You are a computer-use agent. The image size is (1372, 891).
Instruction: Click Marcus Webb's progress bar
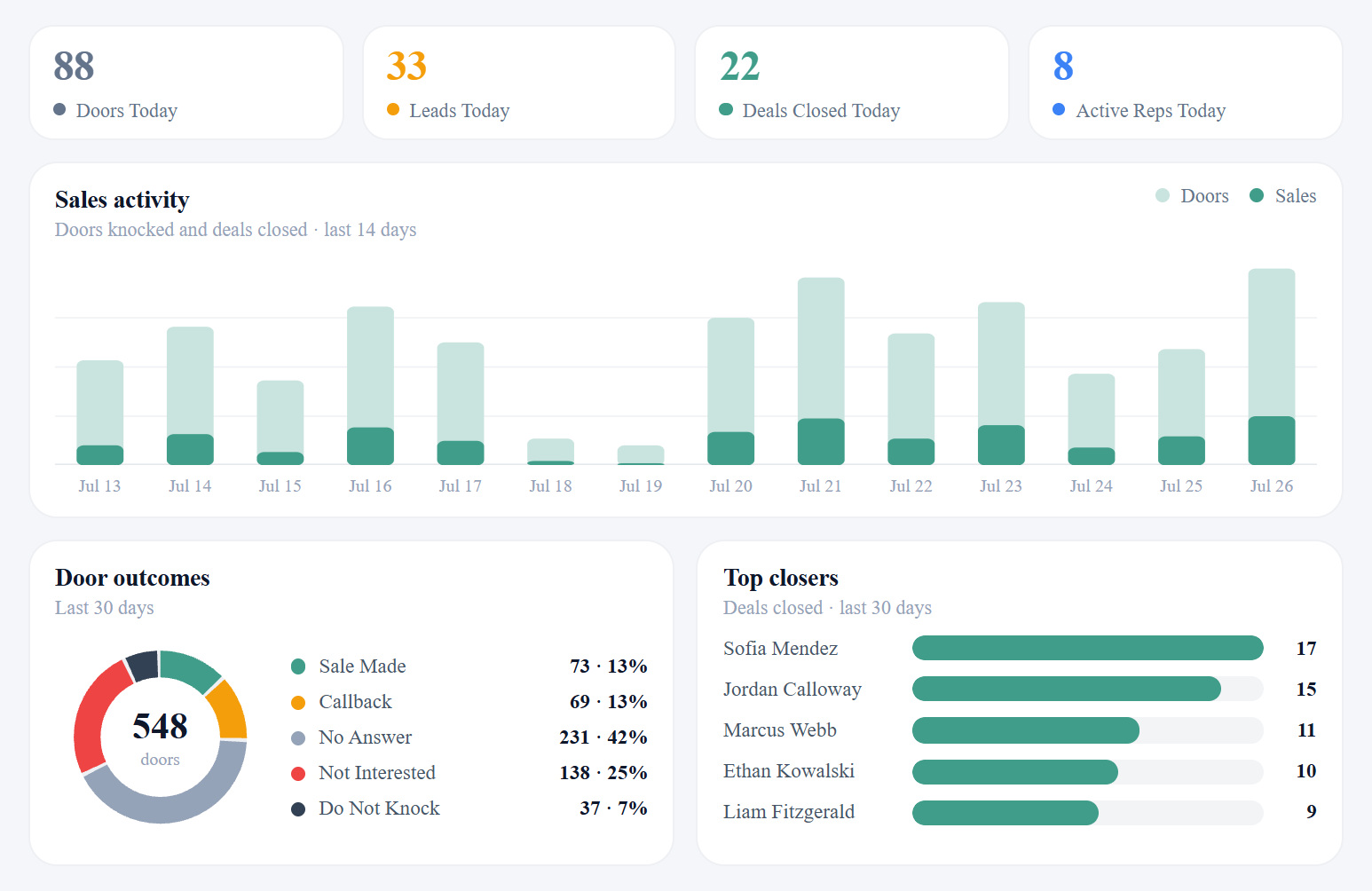(x=1088, y=729)
